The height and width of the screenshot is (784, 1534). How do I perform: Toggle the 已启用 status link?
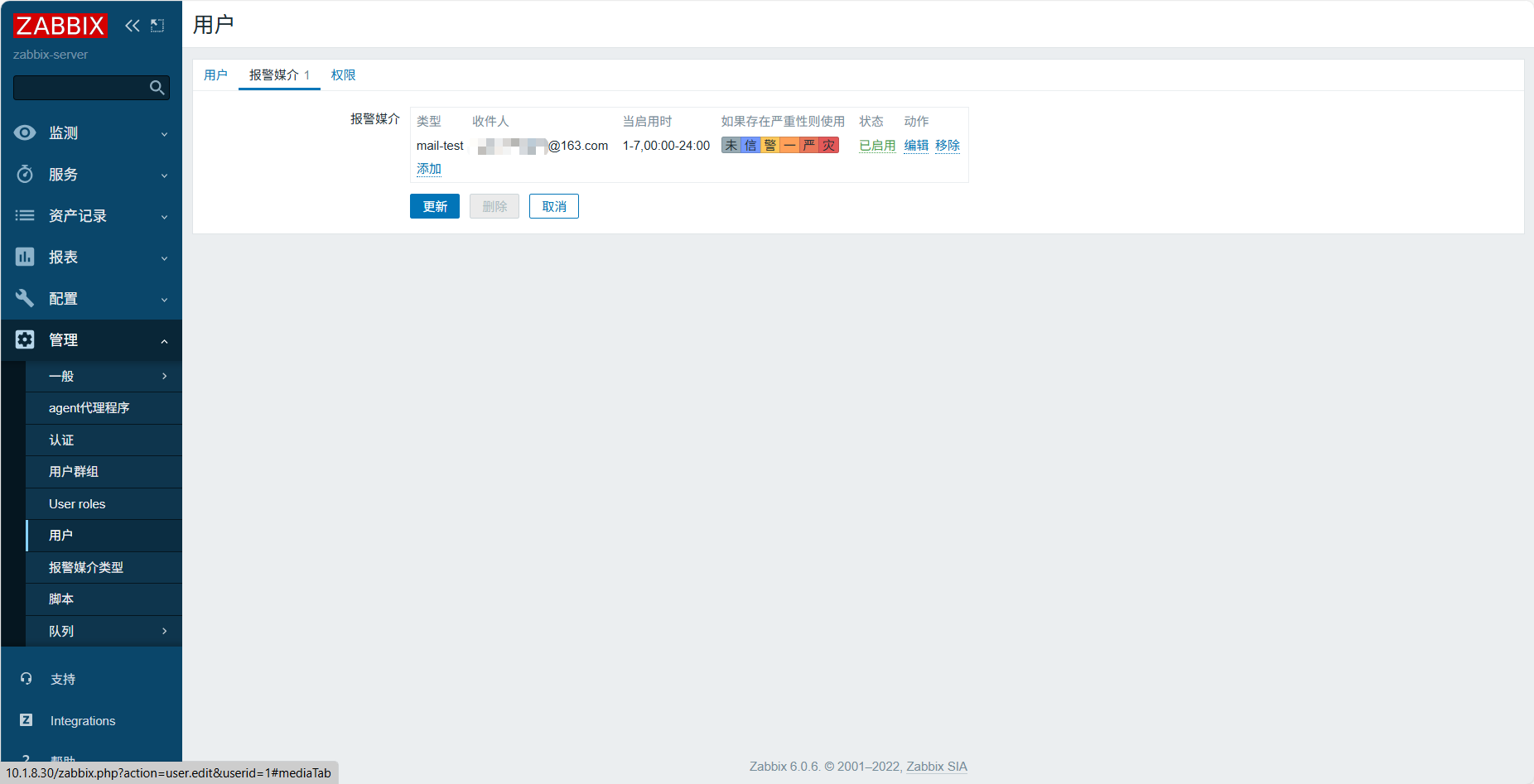point(877,146)
